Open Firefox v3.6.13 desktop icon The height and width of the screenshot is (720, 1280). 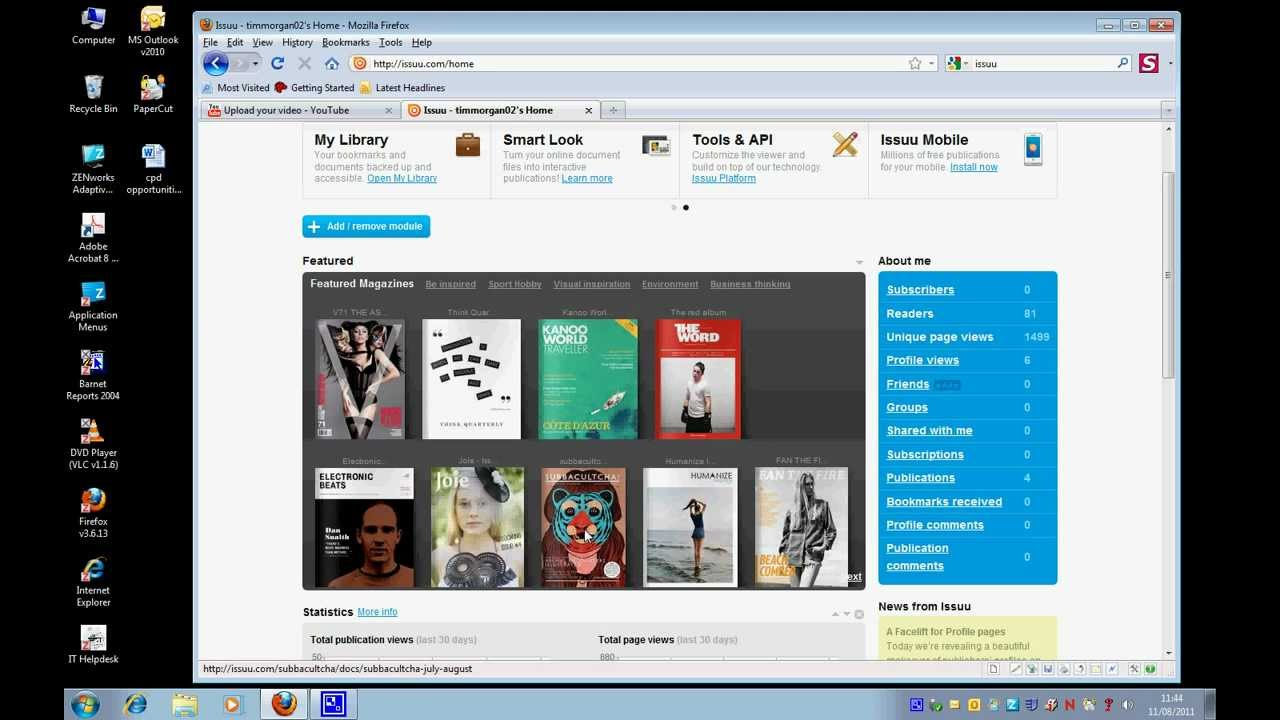click(x=93, y=514)
